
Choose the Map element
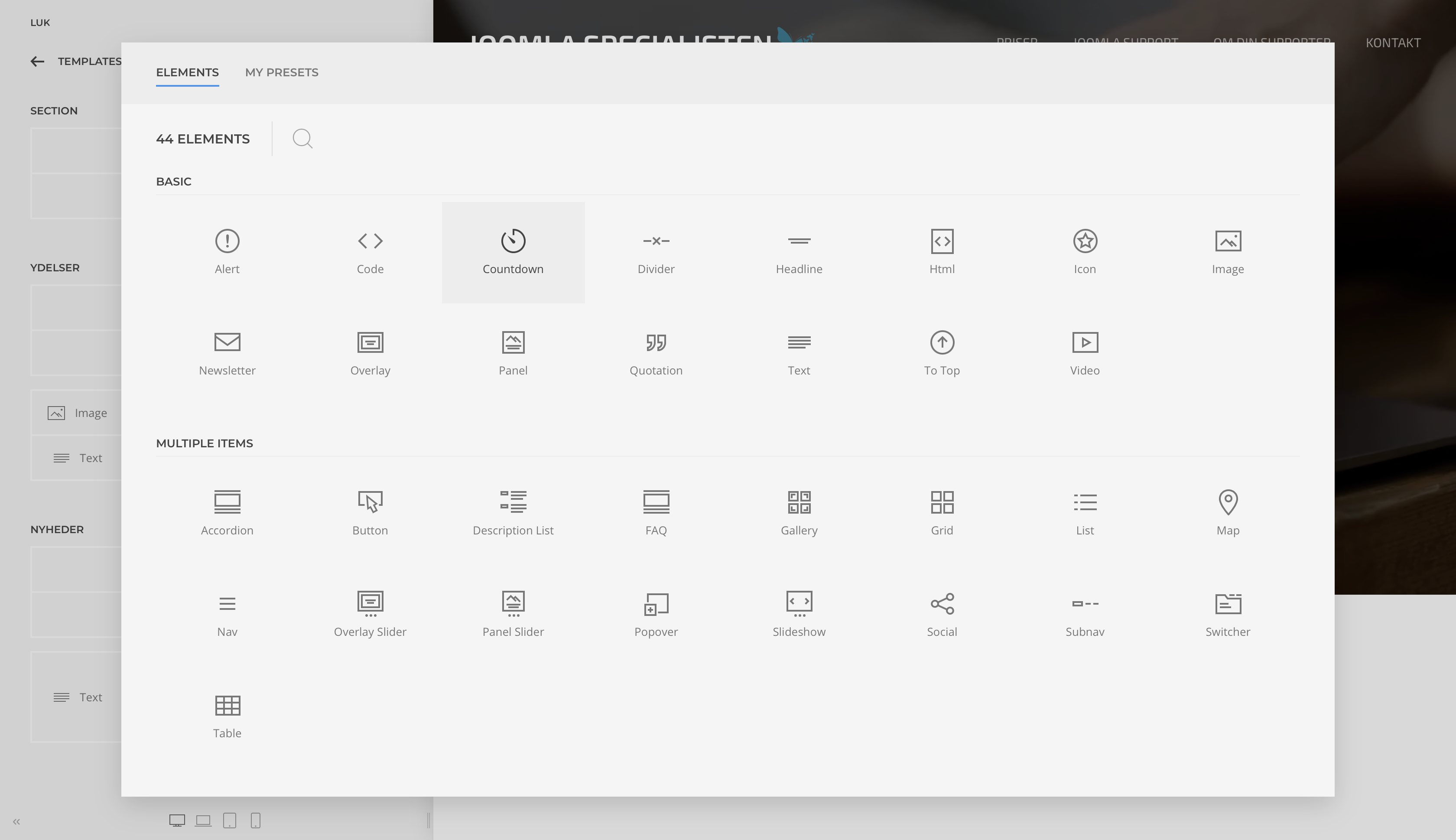(x=1228, y=514)
